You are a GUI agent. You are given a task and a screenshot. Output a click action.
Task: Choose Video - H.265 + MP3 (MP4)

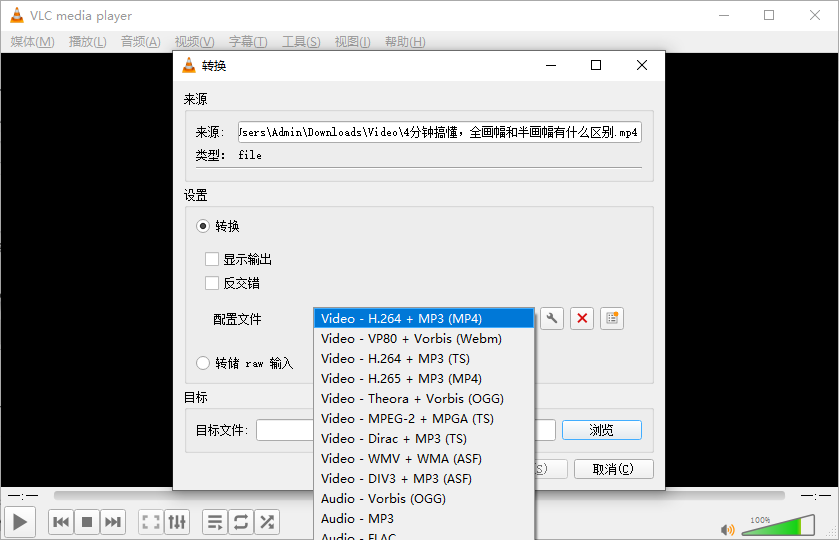point(424,378)
